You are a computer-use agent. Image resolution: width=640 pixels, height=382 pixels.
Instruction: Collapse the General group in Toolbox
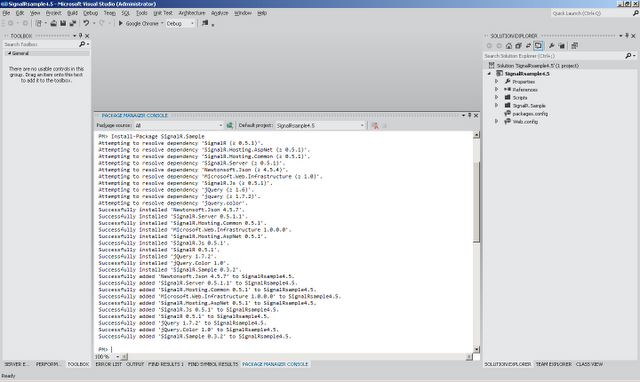point(9,53)
